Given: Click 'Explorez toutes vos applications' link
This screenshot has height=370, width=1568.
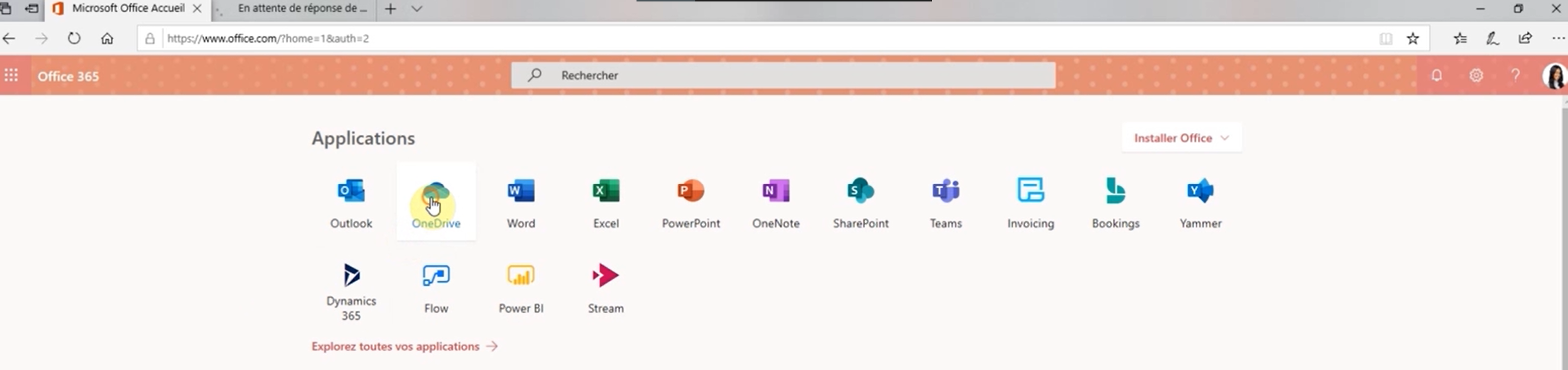Looking at the screenshot, I should [x=405, y=346].
